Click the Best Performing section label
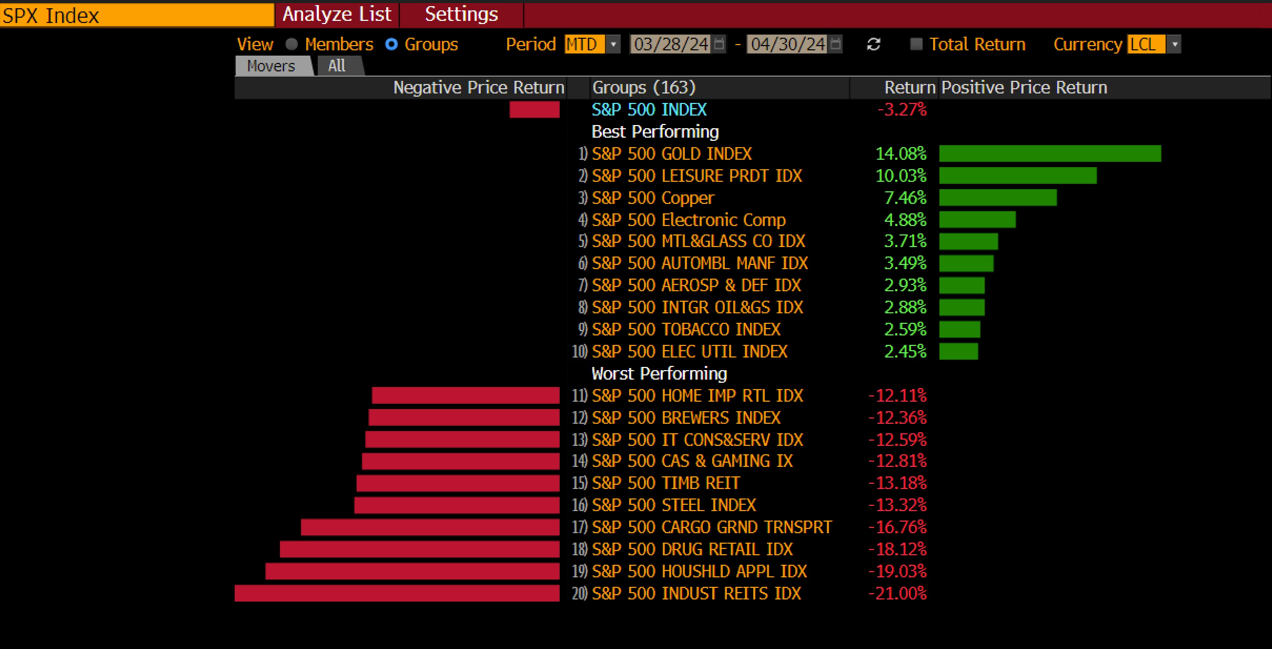Viewport: 1272px width, 649px height. click(x=655, y=132)
